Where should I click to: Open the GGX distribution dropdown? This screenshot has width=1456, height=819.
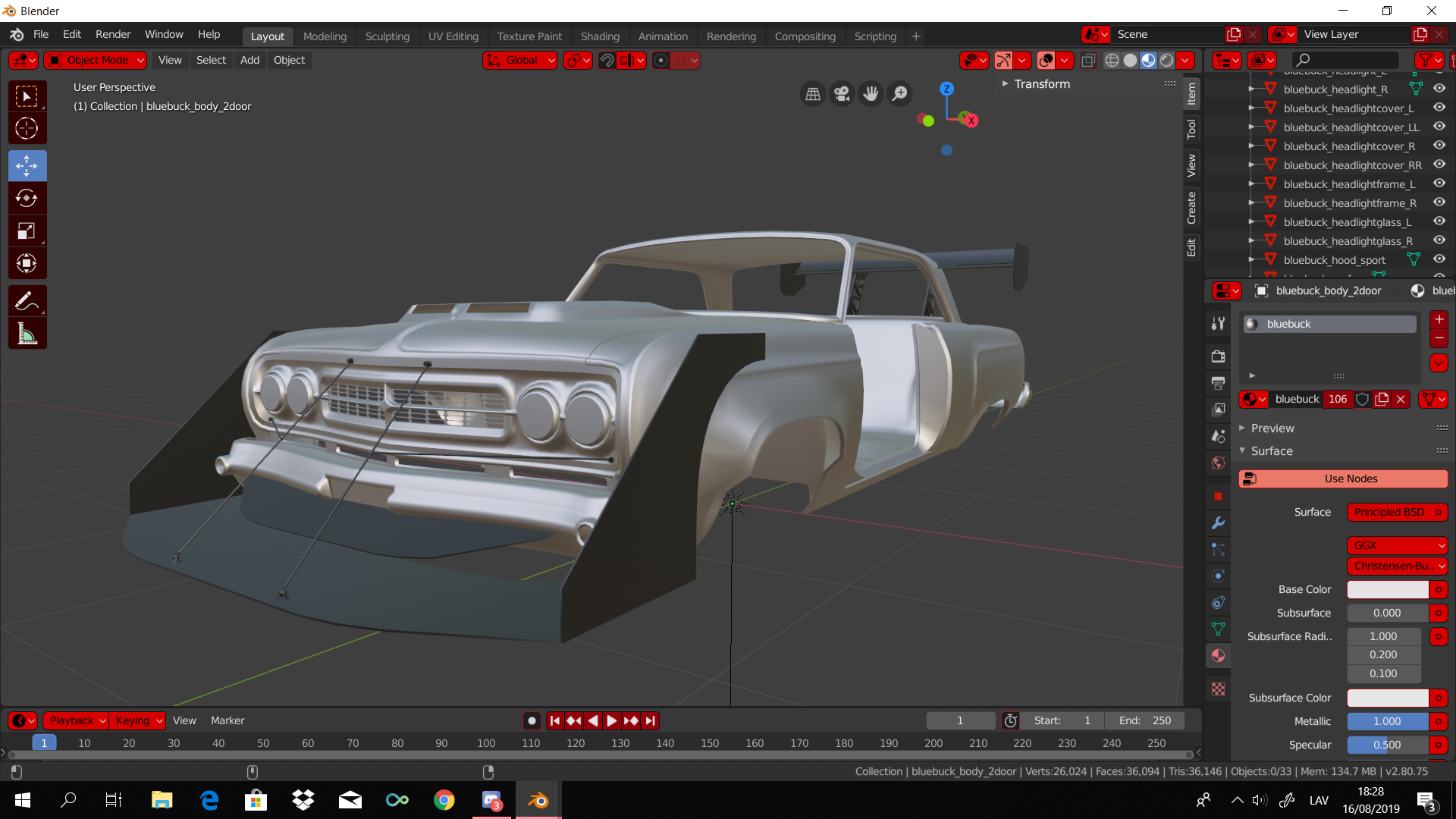(x=1396, y=545)
